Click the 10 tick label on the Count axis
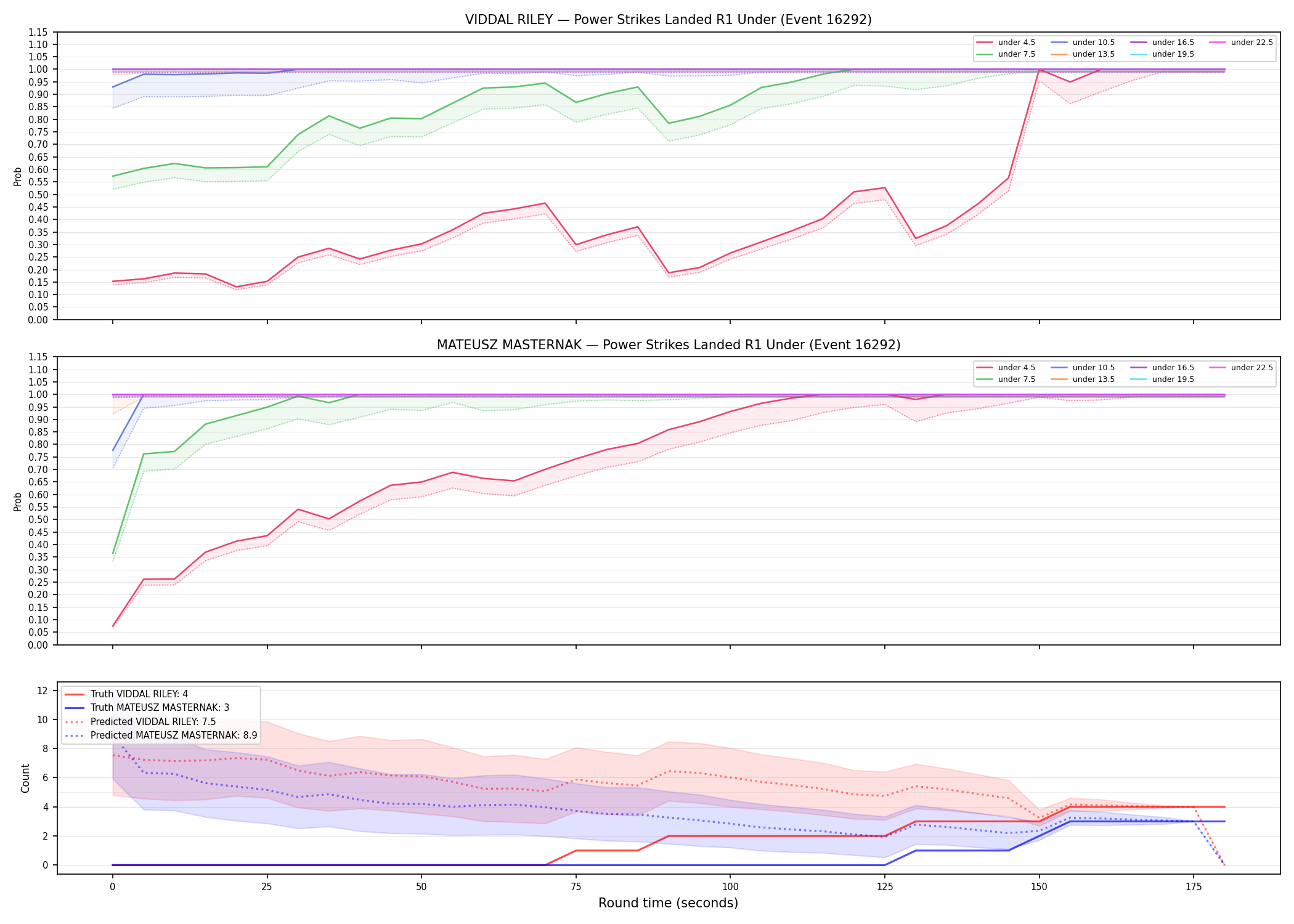The width and height of the screenshot is (1294, 924). 43,719
